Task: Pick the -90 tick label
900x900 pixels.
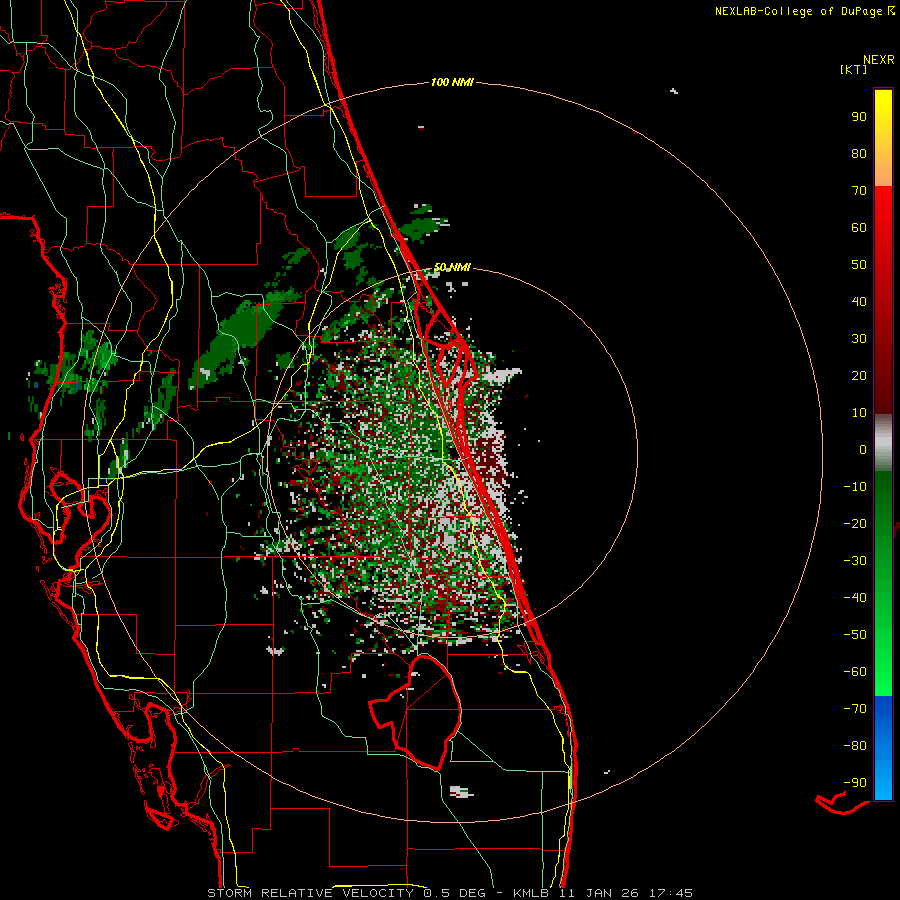Action: tap(855, 782)
